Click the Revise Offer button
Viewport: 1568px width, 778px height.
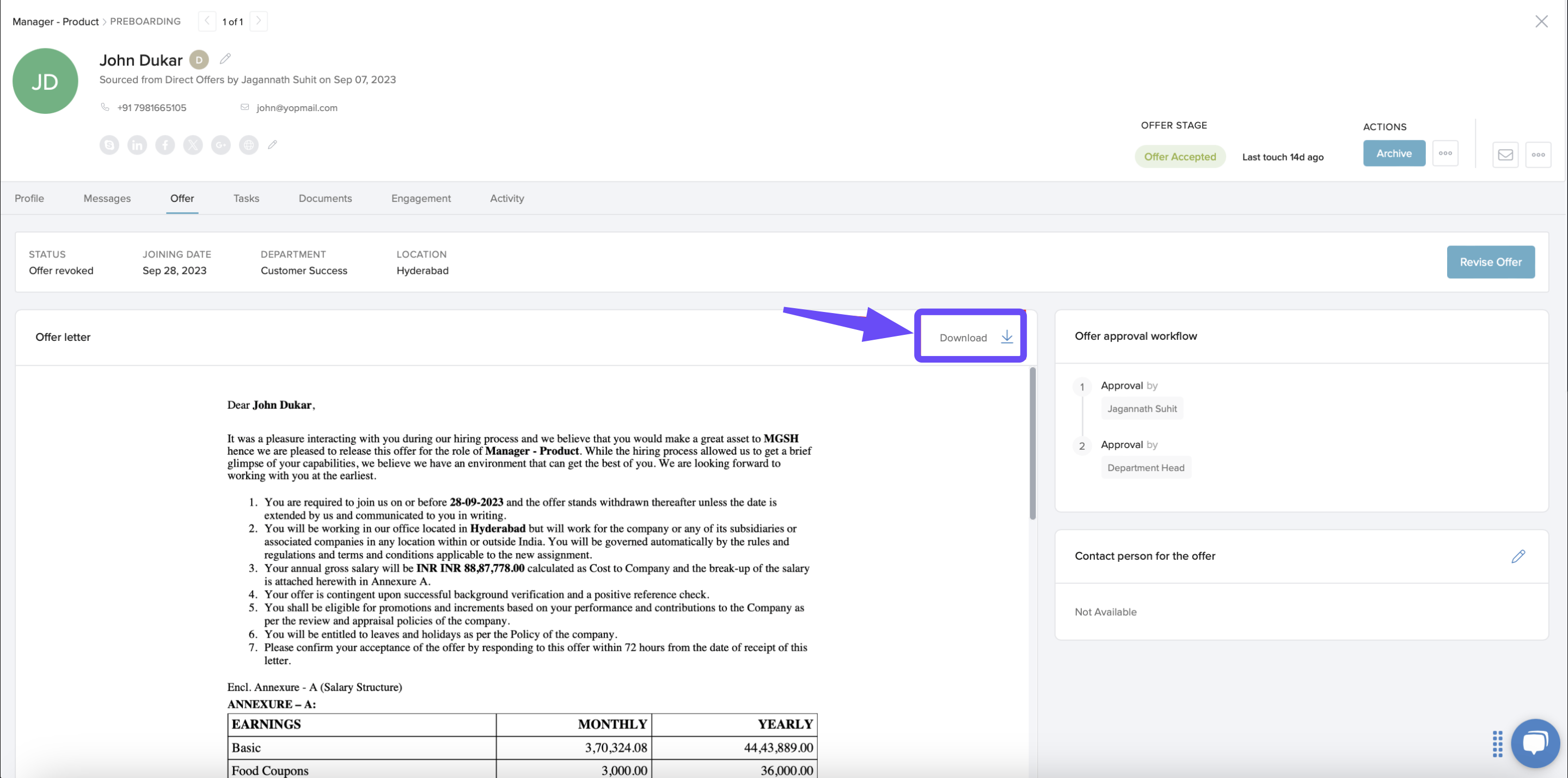click(1490, 262)
